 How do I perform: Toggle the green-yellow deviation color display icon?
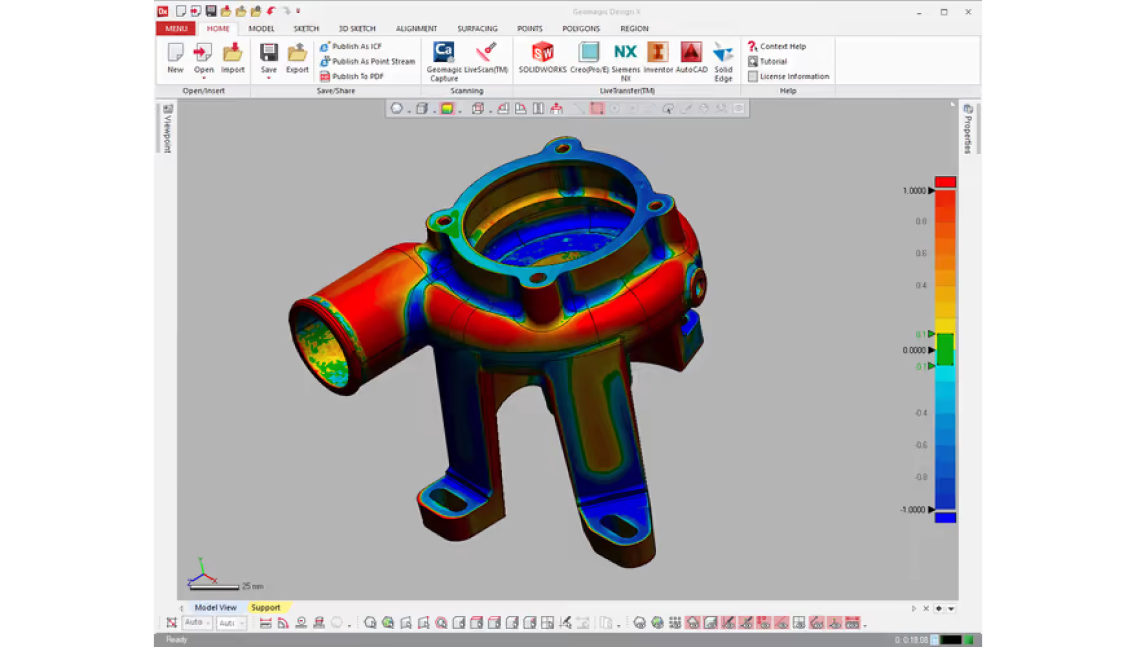coord(447,109)
